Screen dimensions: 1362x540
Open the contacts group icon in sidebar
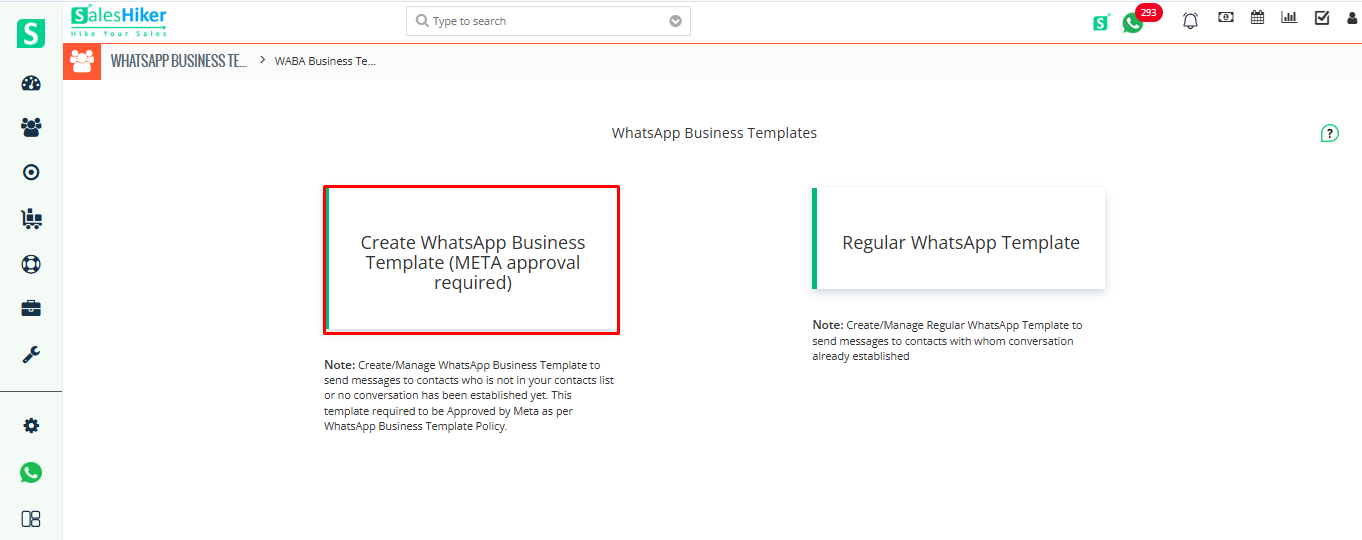tap(31, 128)
